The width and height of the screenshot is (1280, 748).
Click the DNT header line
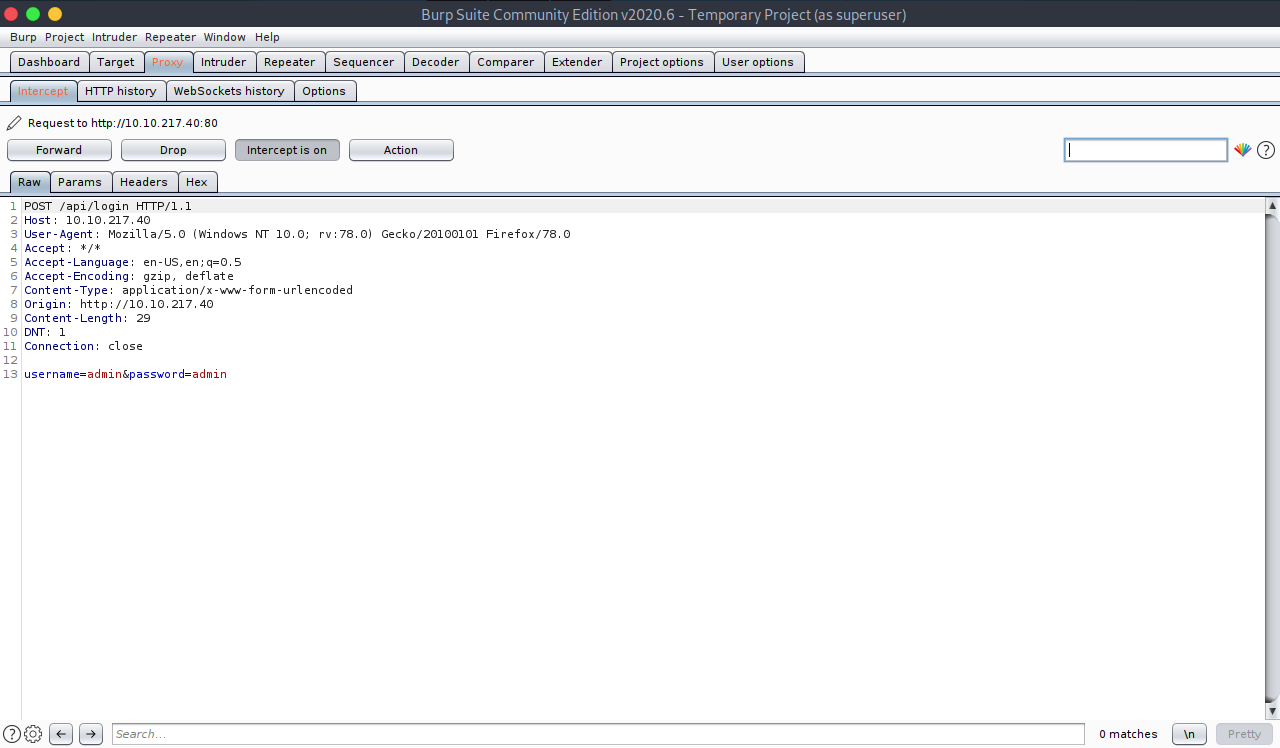coord(45,332)
